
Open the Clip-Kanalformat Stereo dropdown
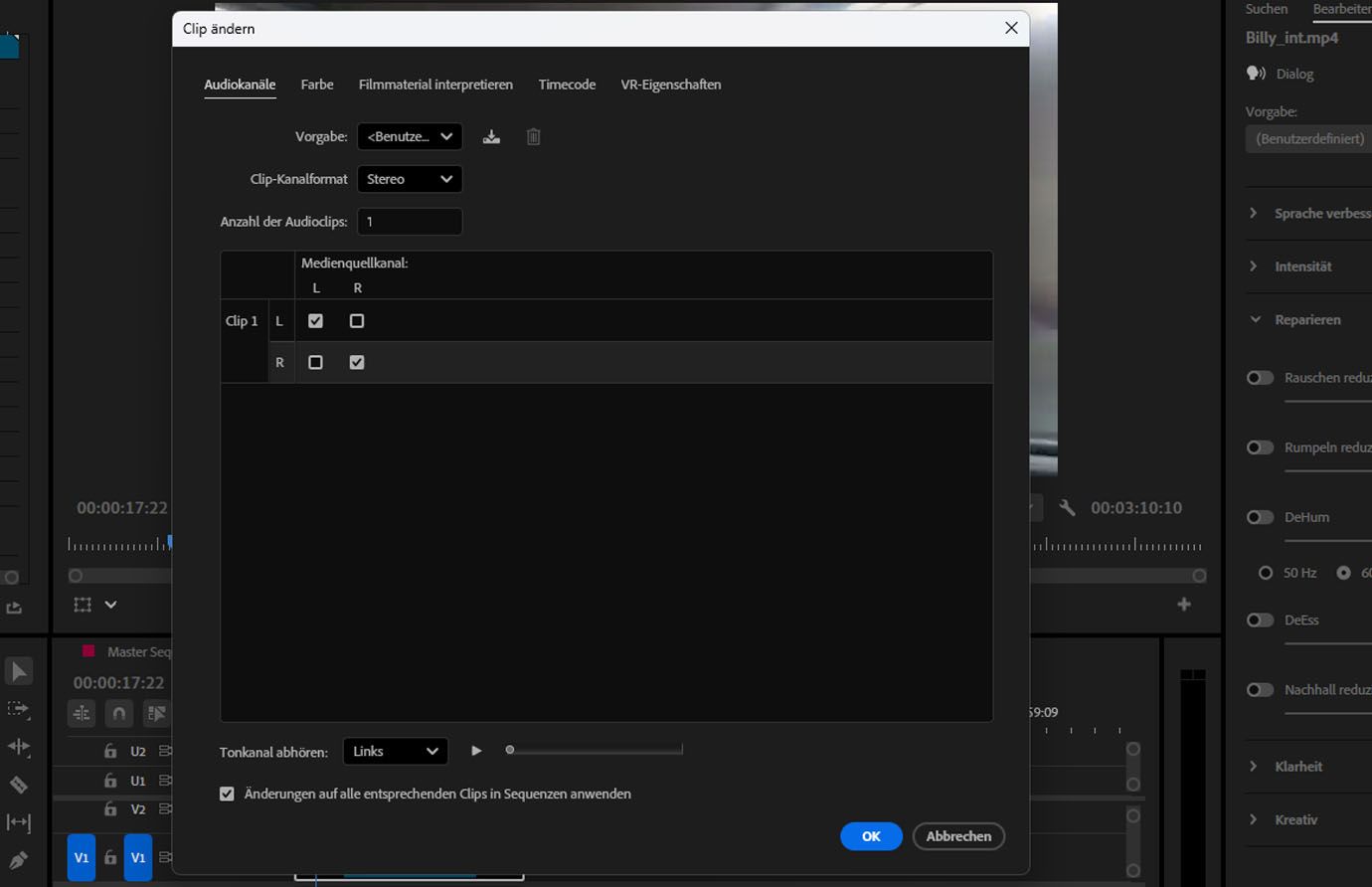(x=410, y=179)
